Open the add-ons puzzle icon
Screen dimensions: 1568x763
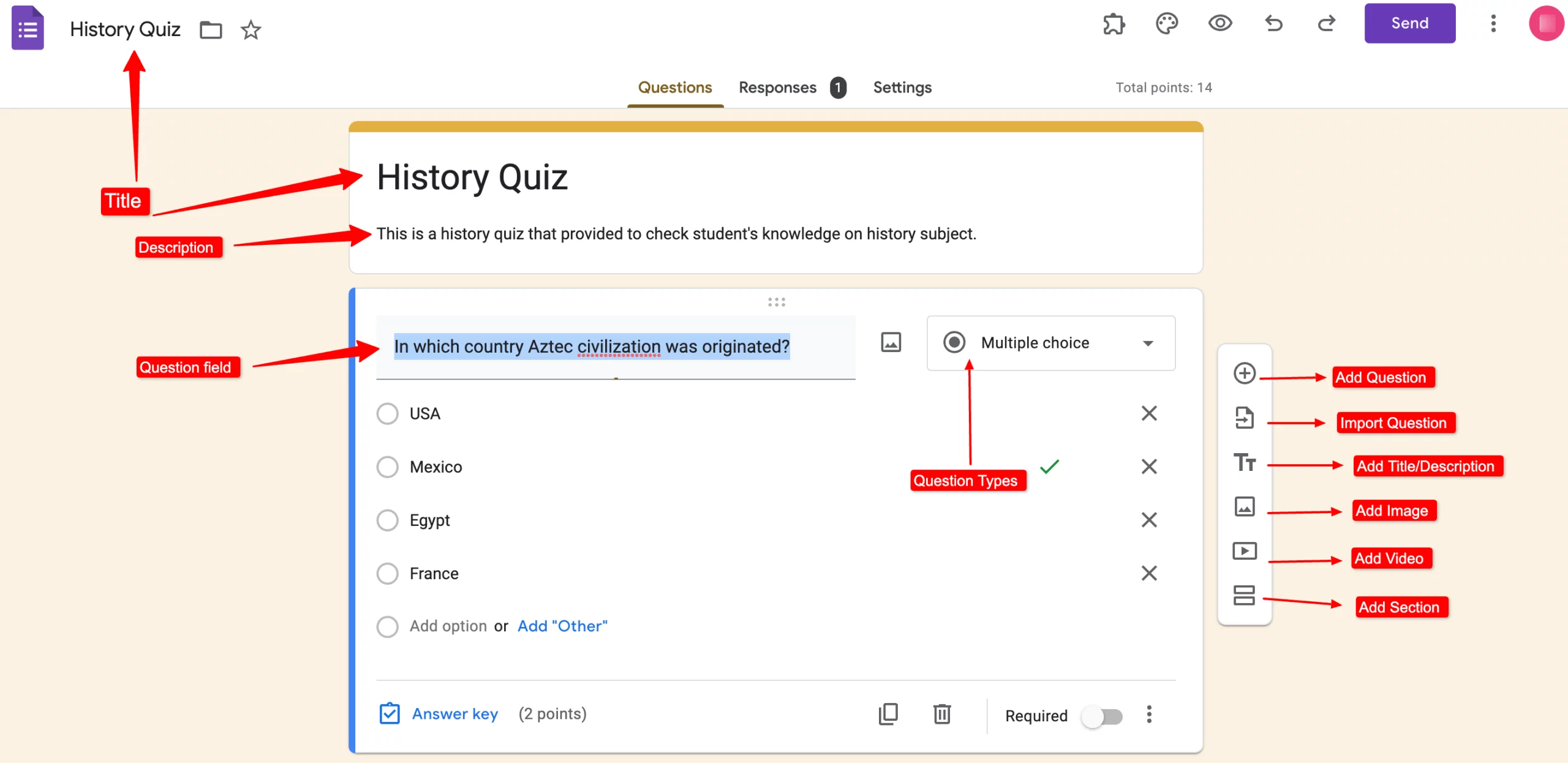[x=1114, y=24]
